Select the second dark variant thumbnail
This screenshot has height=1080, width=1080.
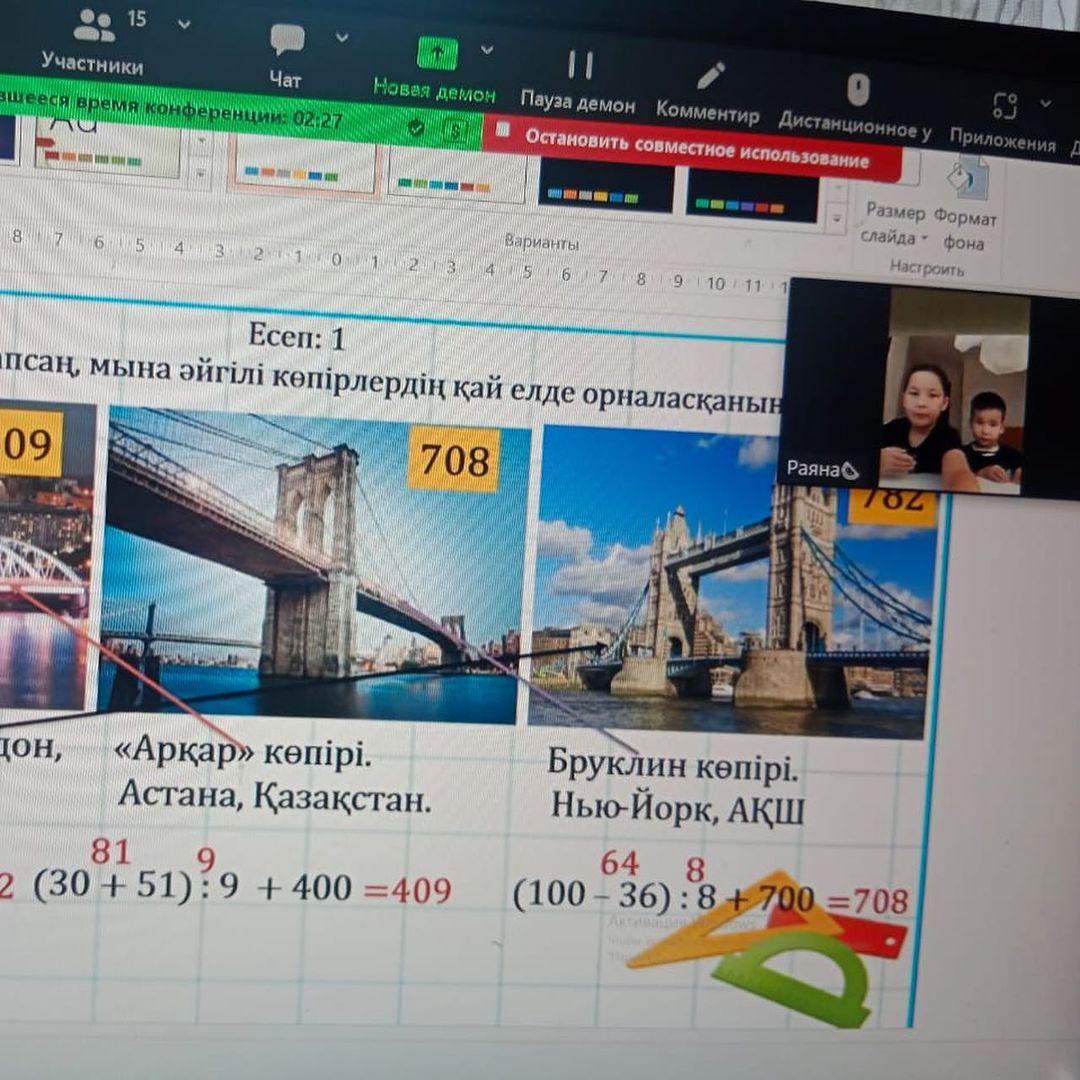tap(752, 195)
